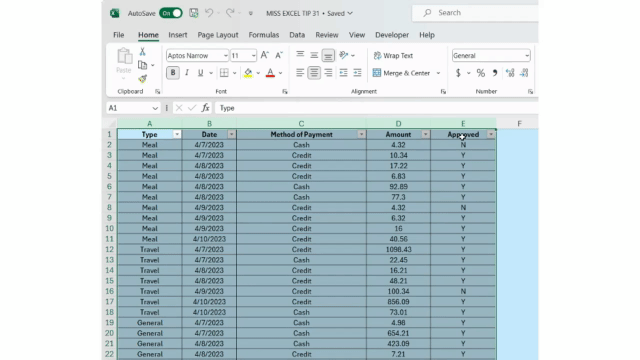Open Borders dropdown arrow
640x360 pixels.
[235, 73]
